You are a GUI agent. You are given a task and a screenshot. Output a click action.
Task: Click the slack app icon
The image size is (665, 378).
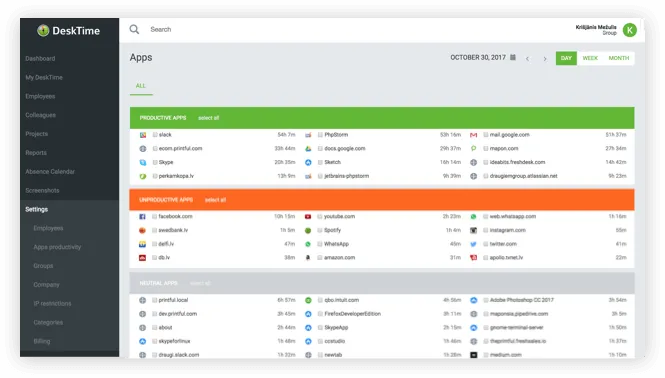143,135
